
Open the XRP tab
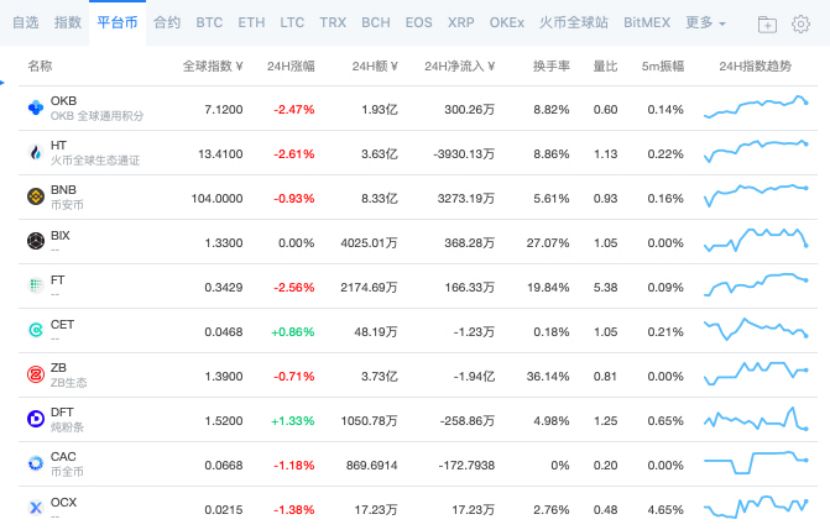pyautogui.click(x=461, y=23)
